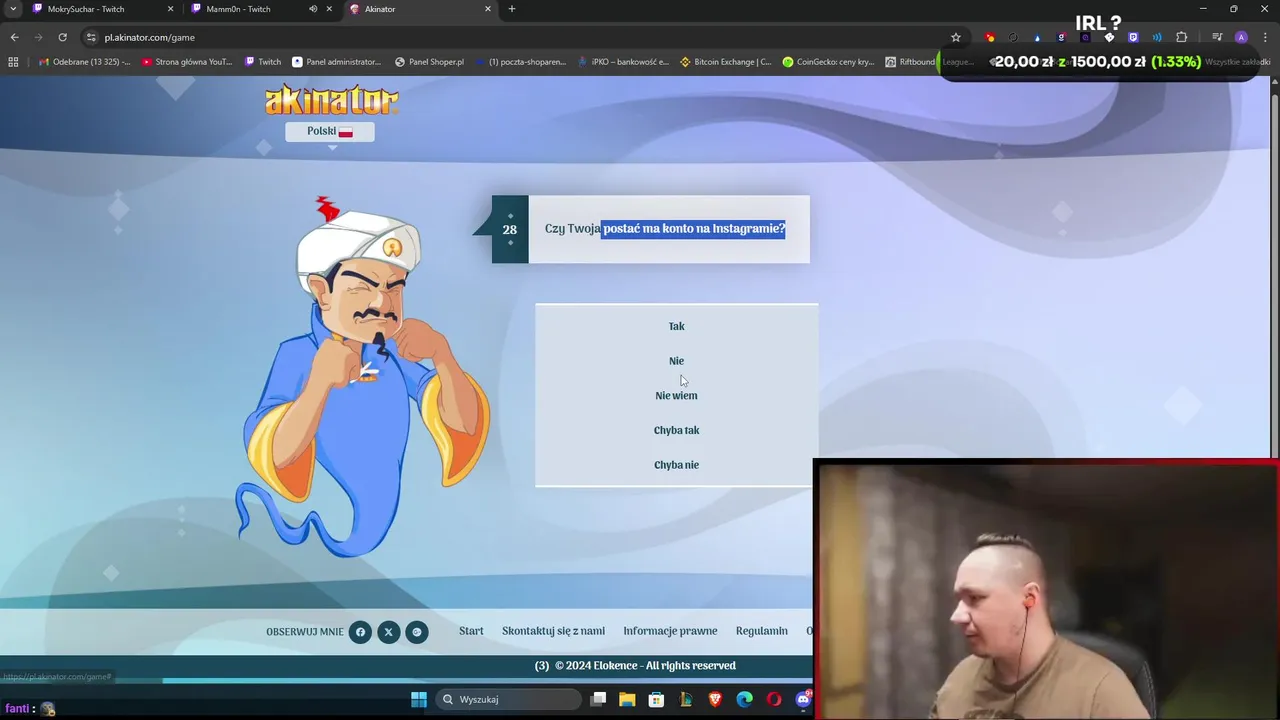Click the third follow-me social icon
The image size is (1280, 720).
(x=417, y=631)
